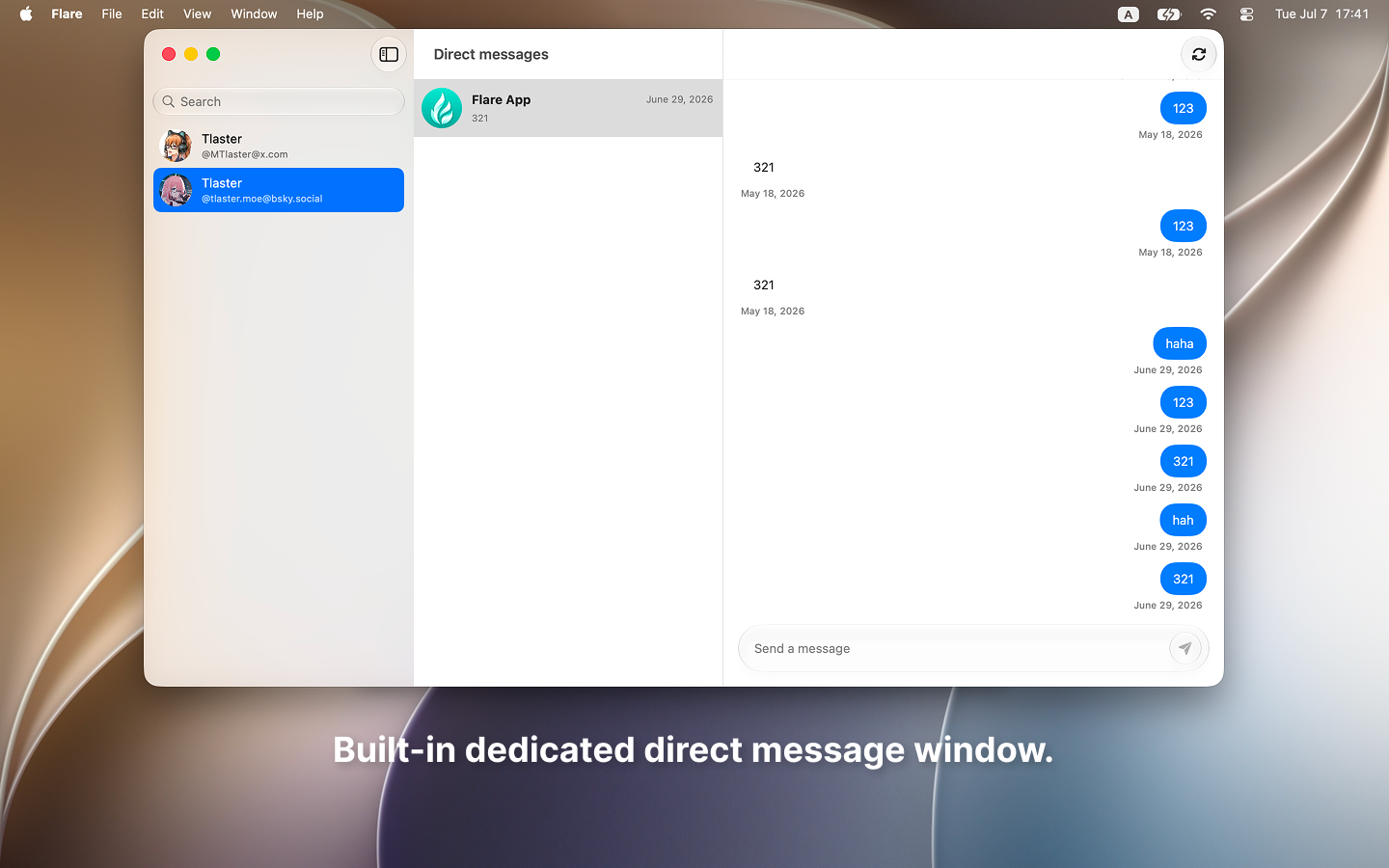This screenshot has width=1389, height=868.
Task: Open the Flare App conversation
Action: (568, 108)
